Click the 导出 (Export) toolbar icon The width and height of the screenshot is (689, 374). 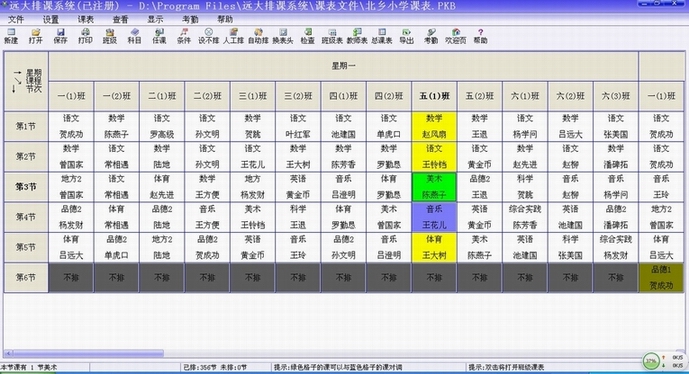[x=406, y=36]
